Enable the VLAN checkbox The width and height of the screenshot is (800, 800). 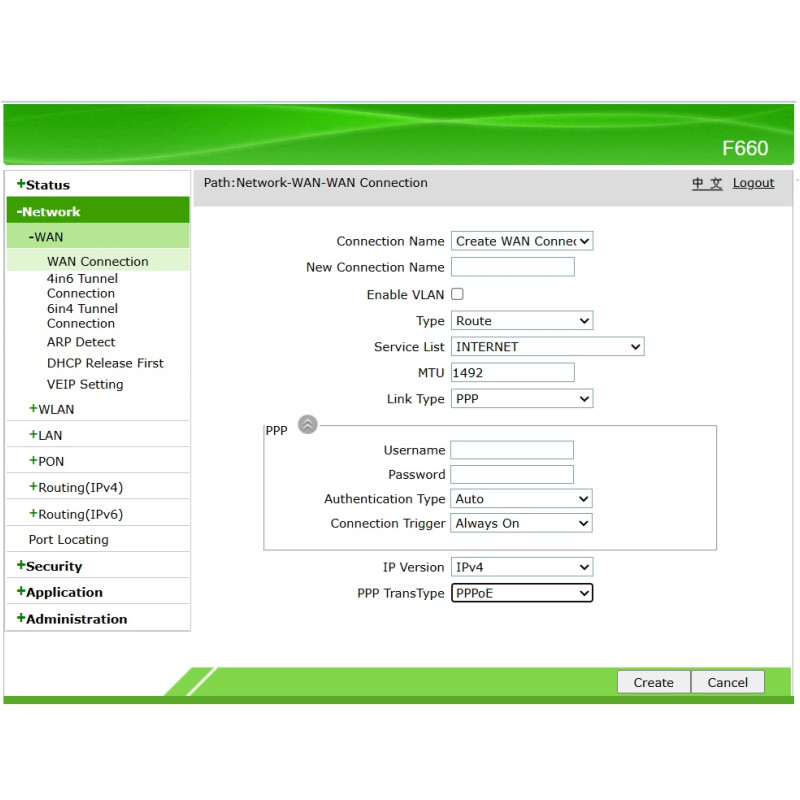tap(457, 294)
